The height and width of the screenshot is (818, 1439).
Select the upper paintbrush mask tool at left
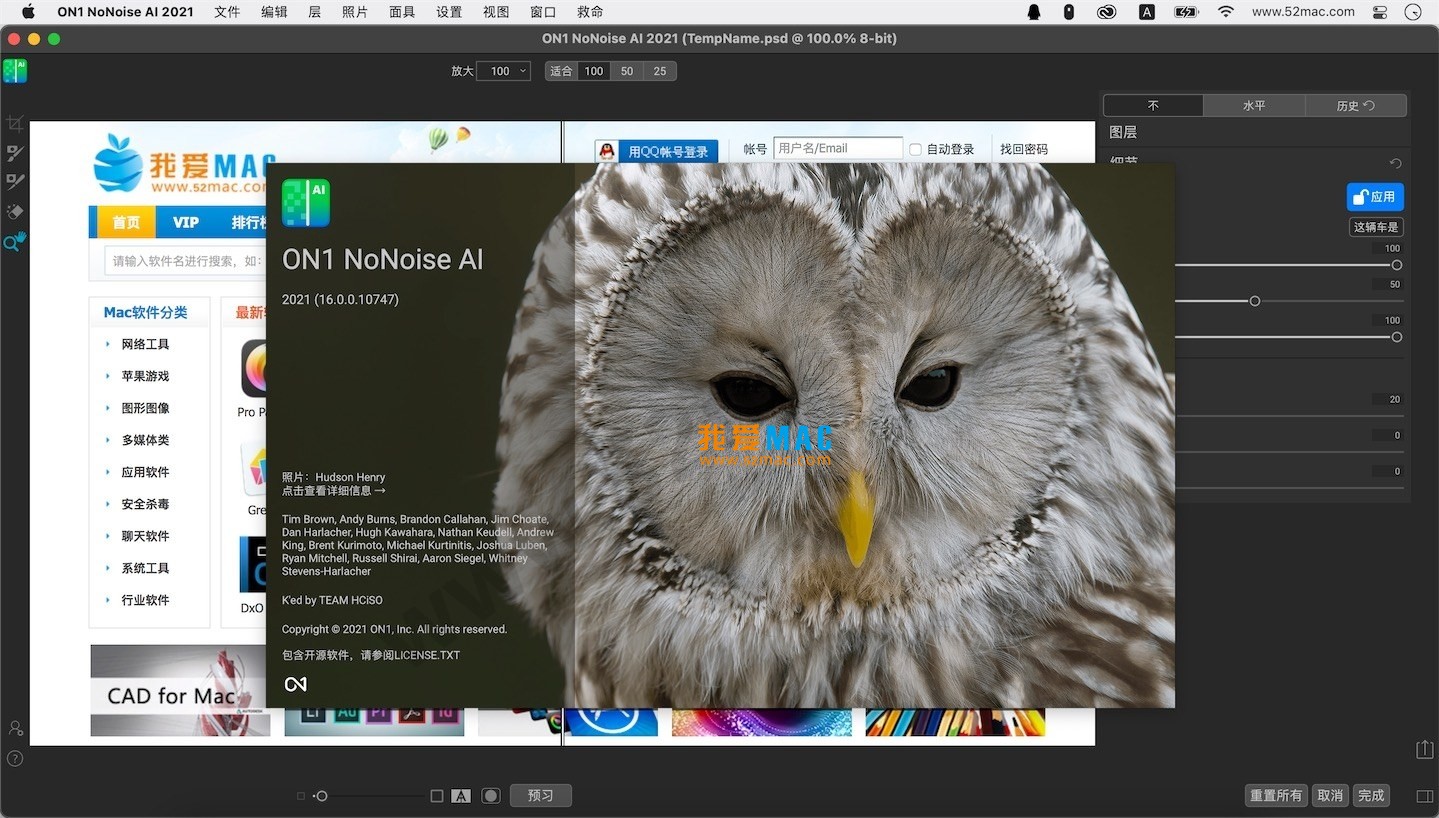pyautogui.click(x=14, y=153)
